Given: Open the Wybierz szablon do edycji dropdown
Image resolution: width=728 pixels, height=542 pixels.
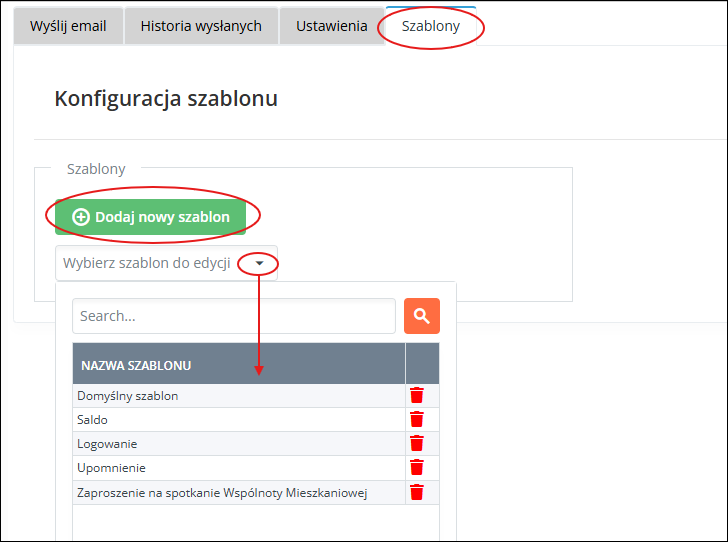Looking at the screenshot, I should (147, 263).
